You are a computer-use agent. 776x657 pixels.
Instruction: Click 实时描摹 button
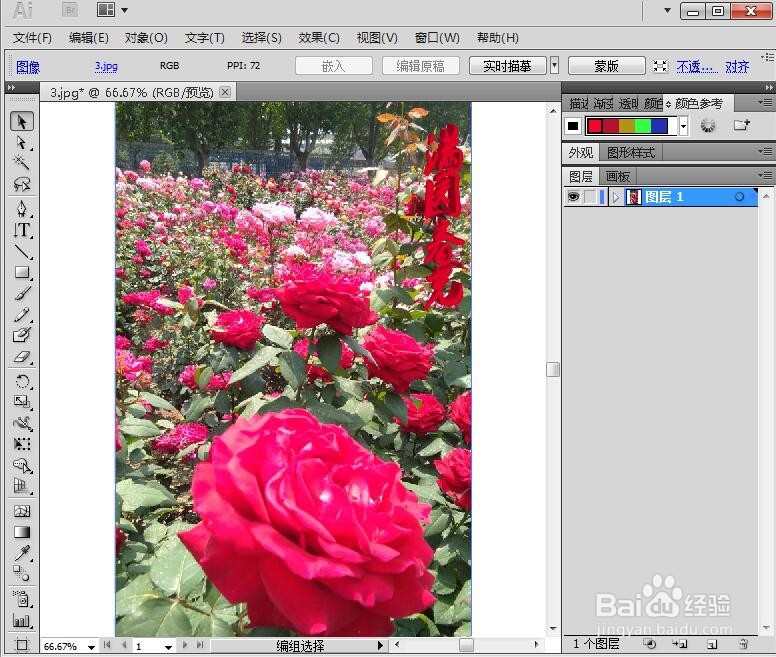click(x=507, y=66)
